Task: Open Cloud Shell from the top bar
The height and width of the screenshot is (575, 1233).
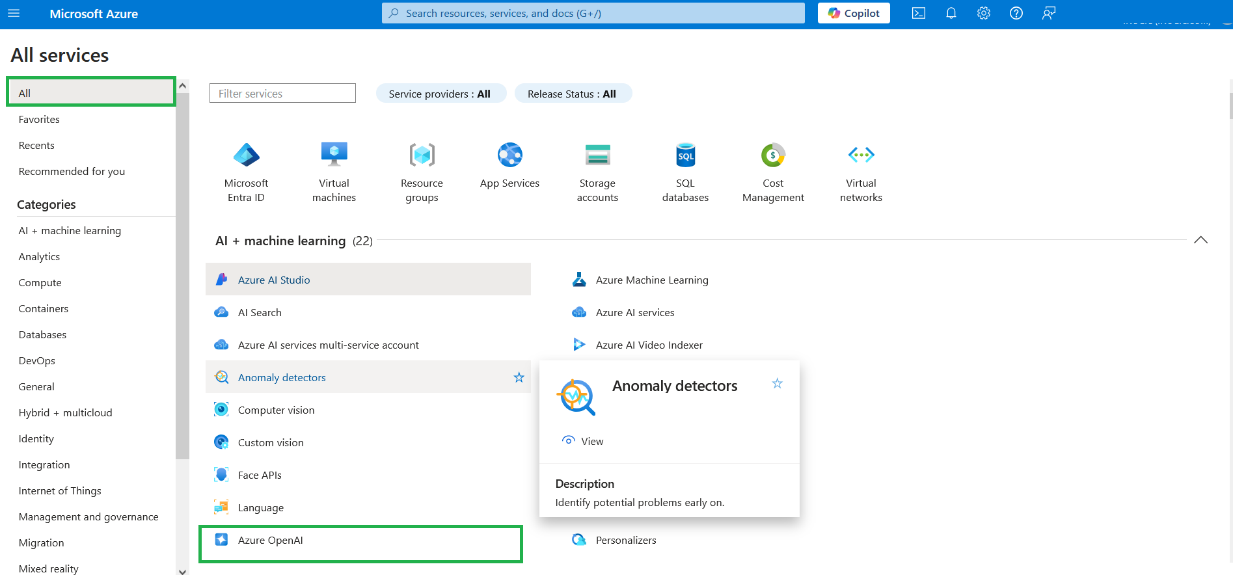Action: tap(918, 13)
